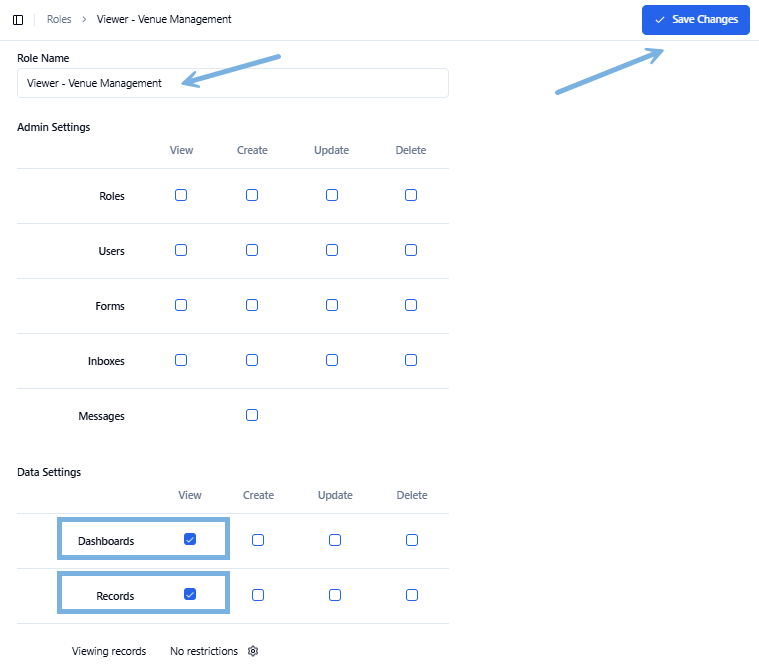Enable Update permission for Roles
Screen dimensions: 759x668
coord(332,195)
